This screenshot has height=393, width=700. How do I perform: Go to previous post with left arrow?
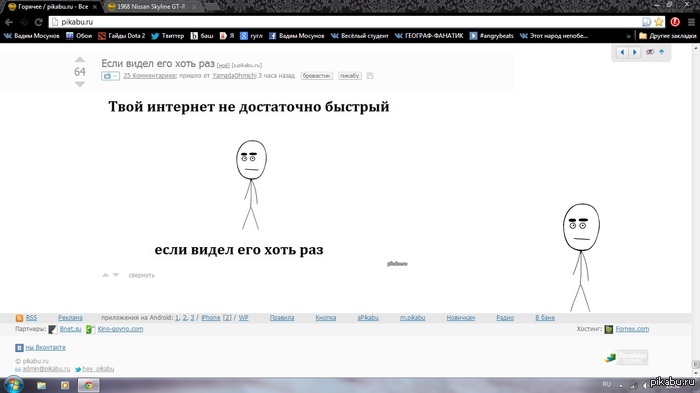[x=622, y=52]
